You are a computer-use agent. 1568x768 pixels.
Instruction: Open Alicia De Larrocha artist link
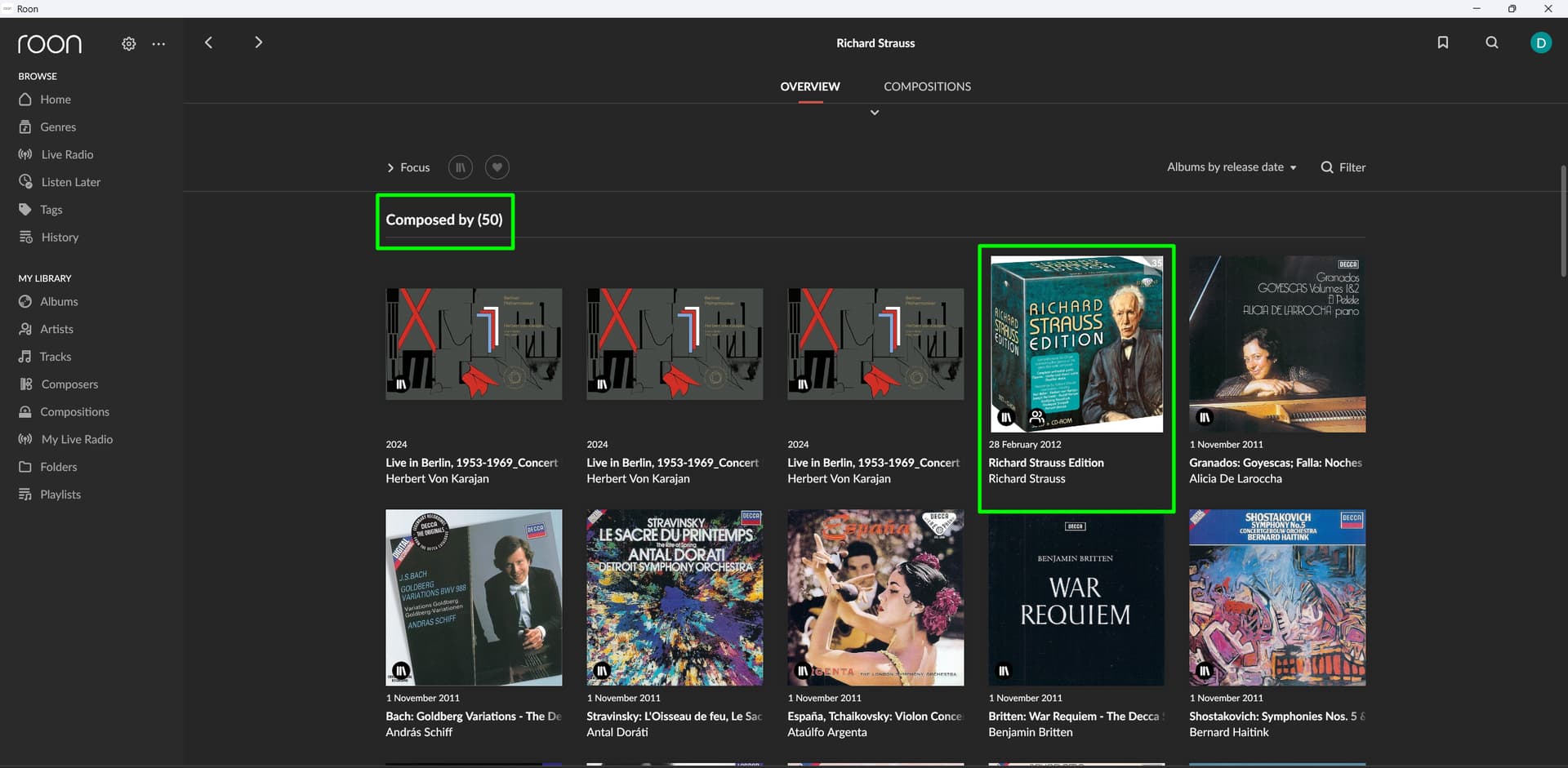1235,479
